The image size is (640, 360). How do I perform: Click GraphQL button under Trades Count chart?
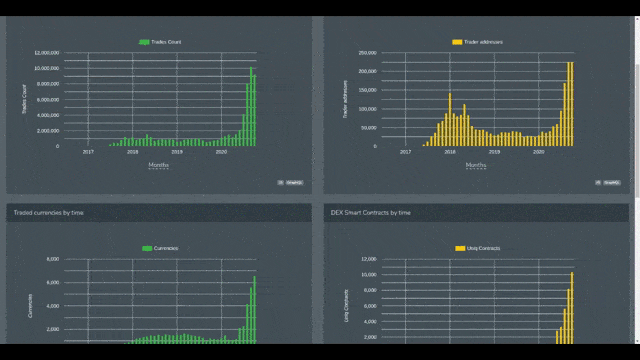[294, 182]
